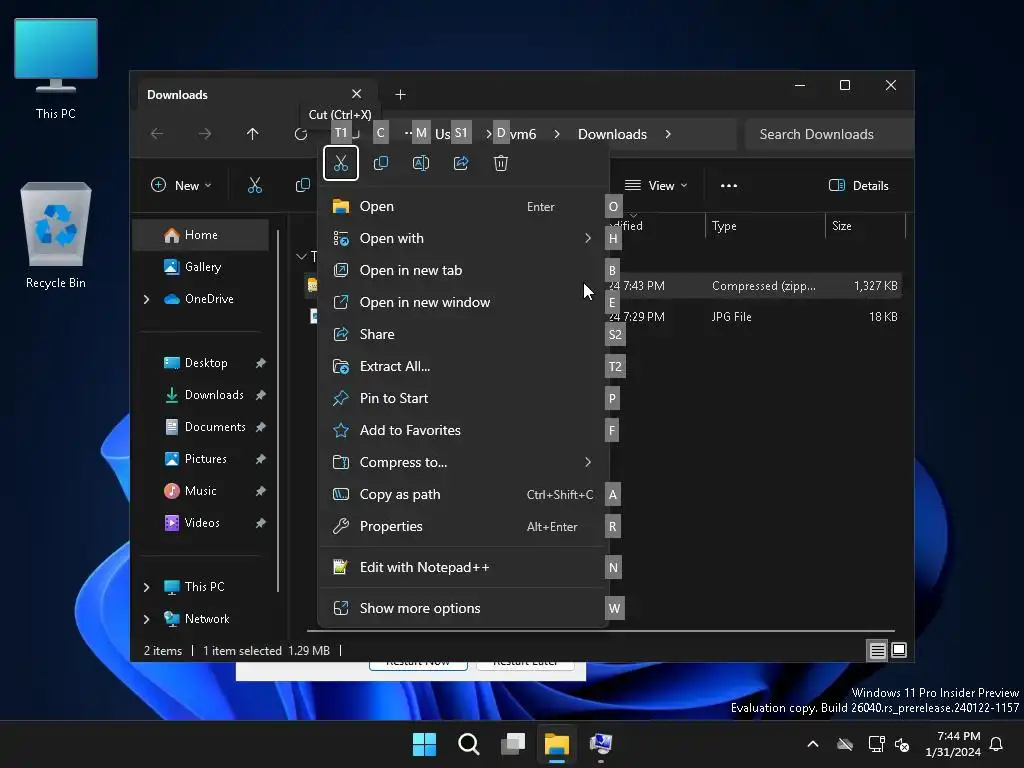Select Edit with Notepad++
1024x768 pixels.
(463, 568)
